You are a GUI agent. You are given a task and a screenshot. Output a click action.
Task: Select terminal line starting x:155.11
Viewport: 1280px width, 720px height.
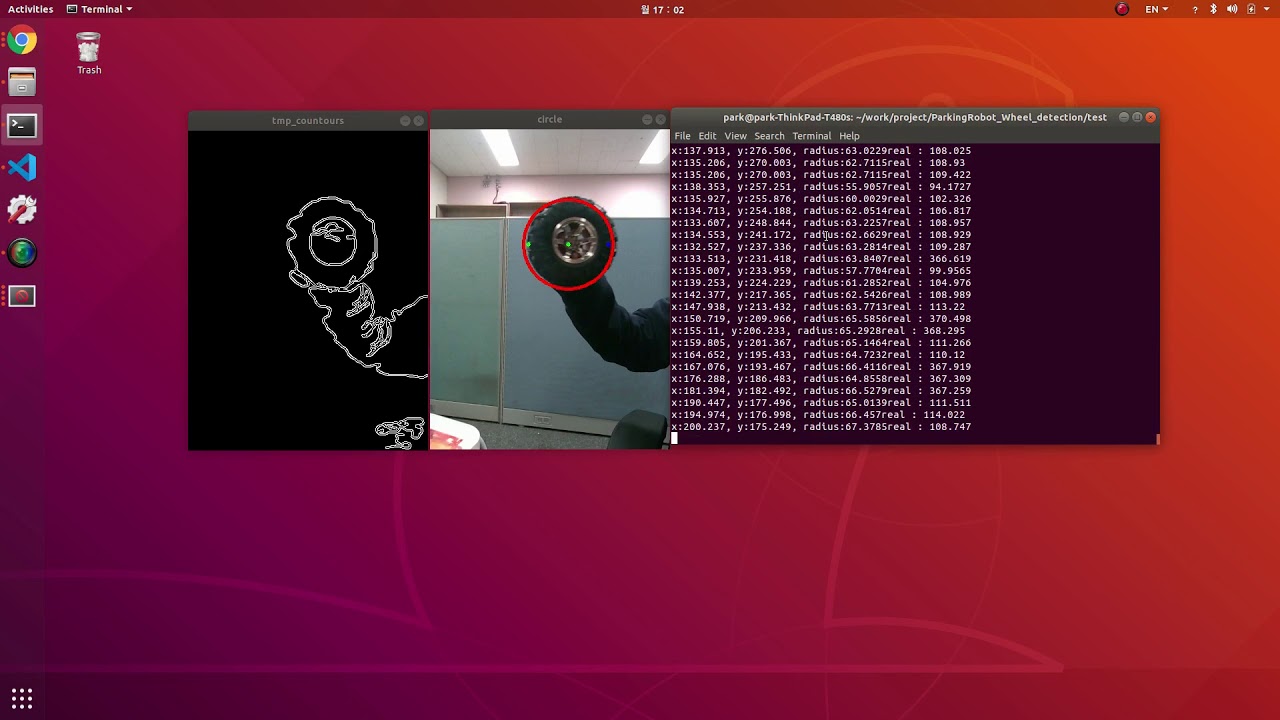(818, 330)
